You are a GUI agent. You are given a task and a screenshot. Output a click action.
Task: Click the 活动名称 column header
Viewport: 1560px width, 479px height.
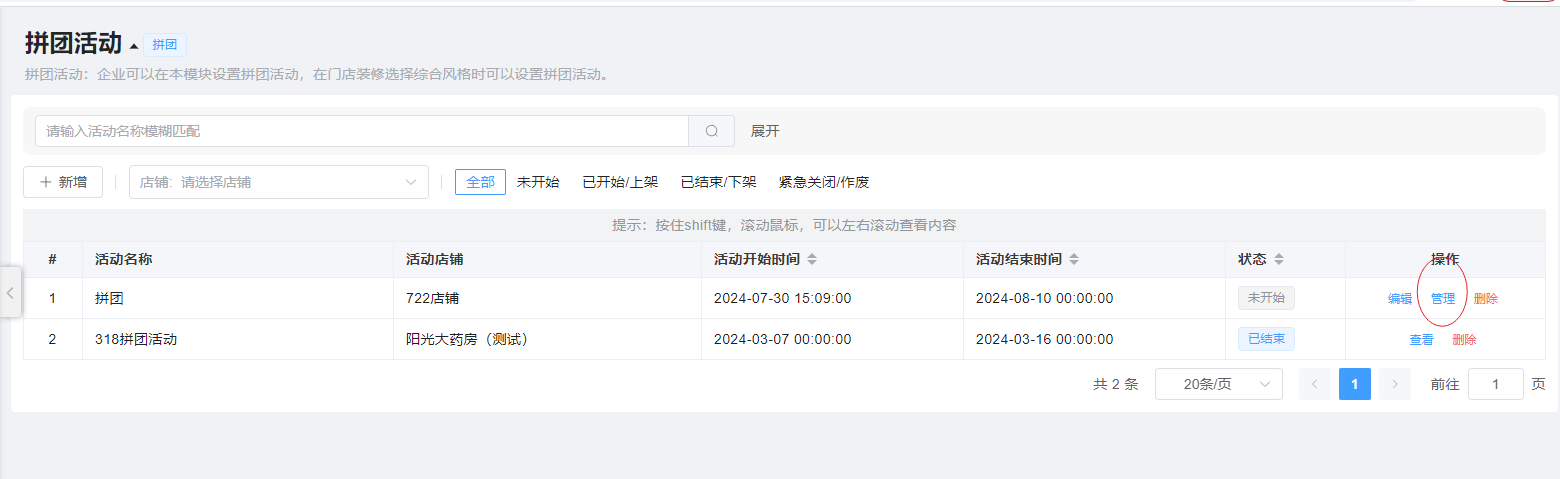click(x=123, y=259)
